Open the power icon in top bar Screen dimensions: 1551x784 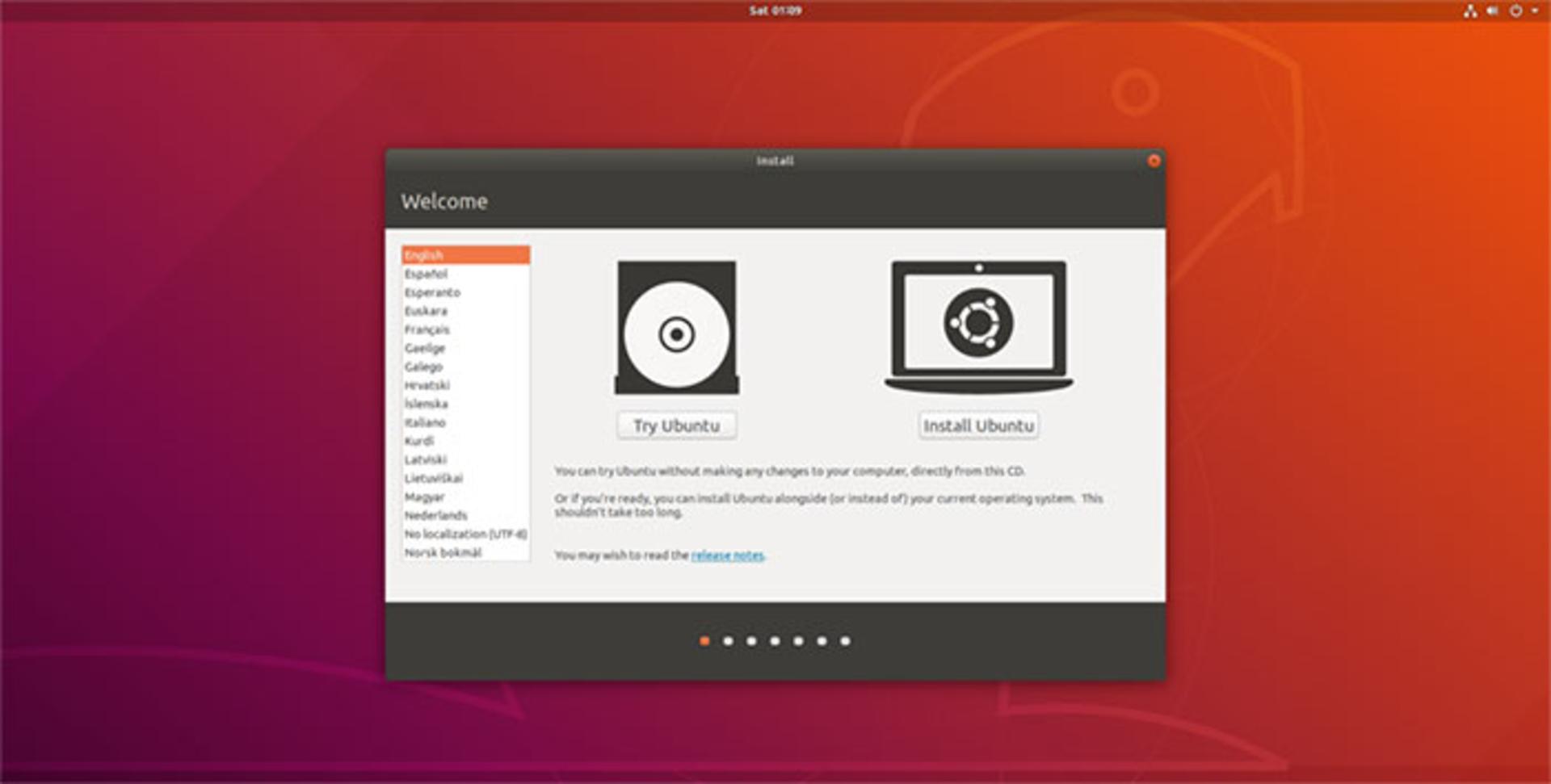(1516, 10)
